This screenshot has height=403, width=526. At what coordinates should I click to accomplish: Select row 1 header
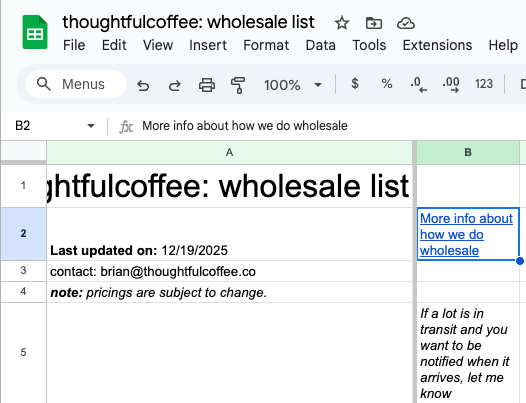[23, 186]
